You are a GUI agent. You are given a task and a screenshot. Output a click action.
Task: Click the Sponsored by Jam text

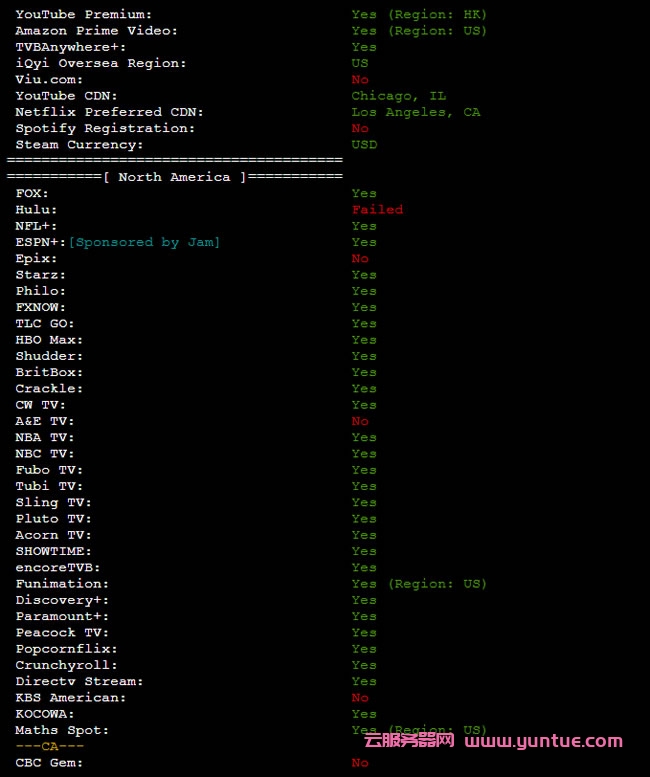click(x=144, y=242)
